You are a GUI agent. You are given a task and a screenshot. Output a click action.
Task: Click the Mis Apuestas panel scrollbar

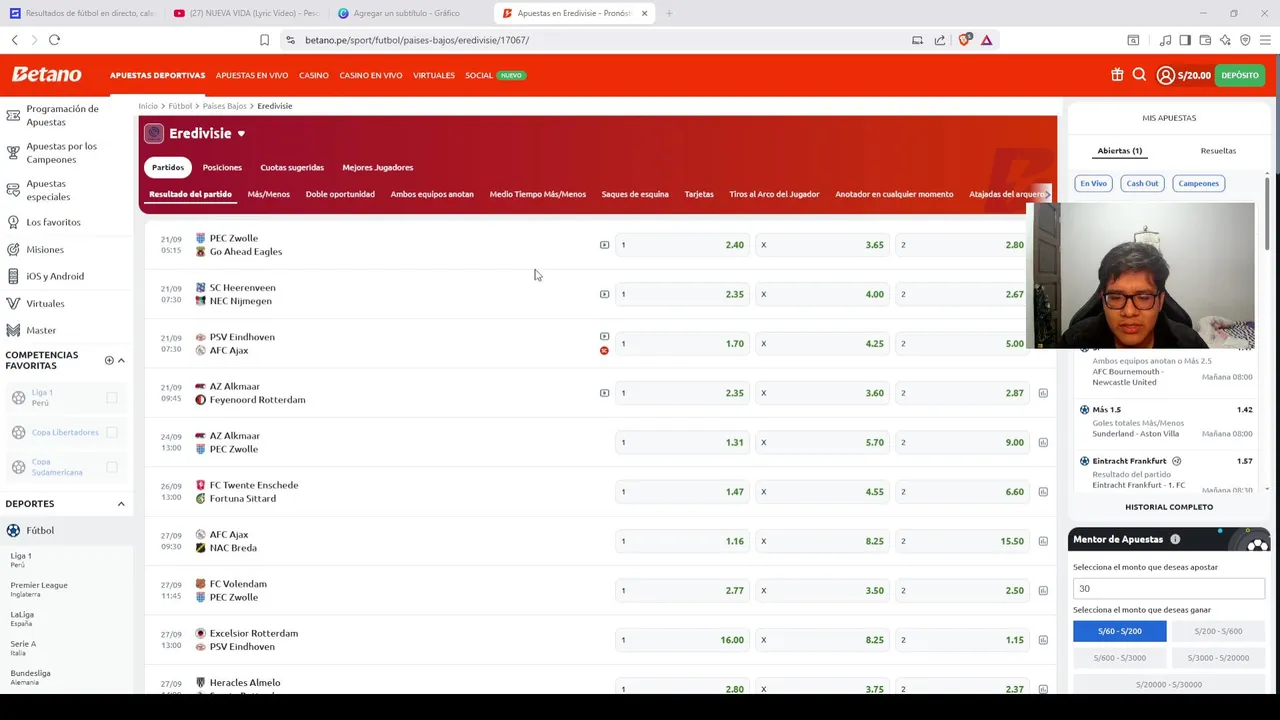click(1267, 215)
